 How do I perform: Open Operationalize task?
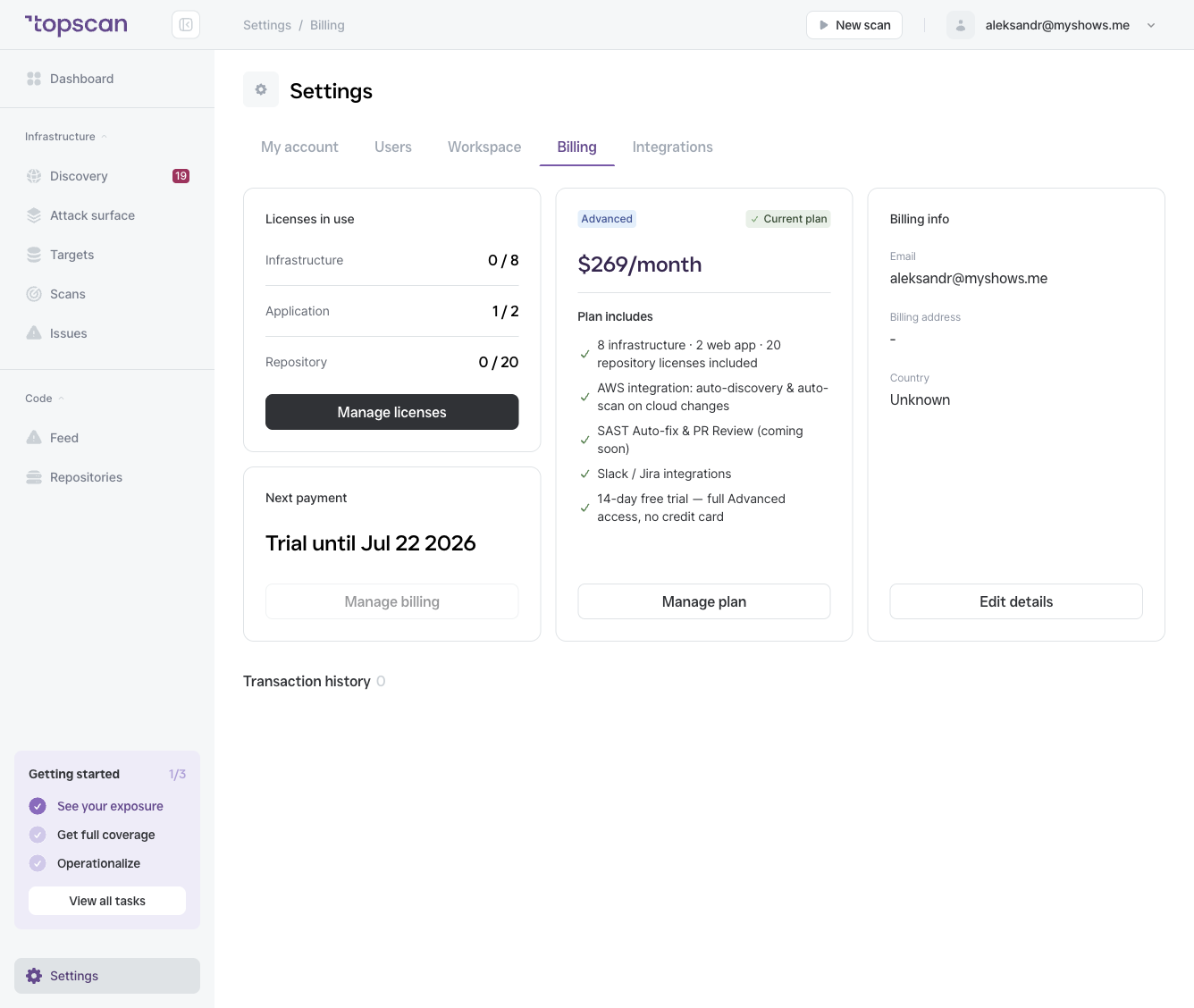click(98, 863)
